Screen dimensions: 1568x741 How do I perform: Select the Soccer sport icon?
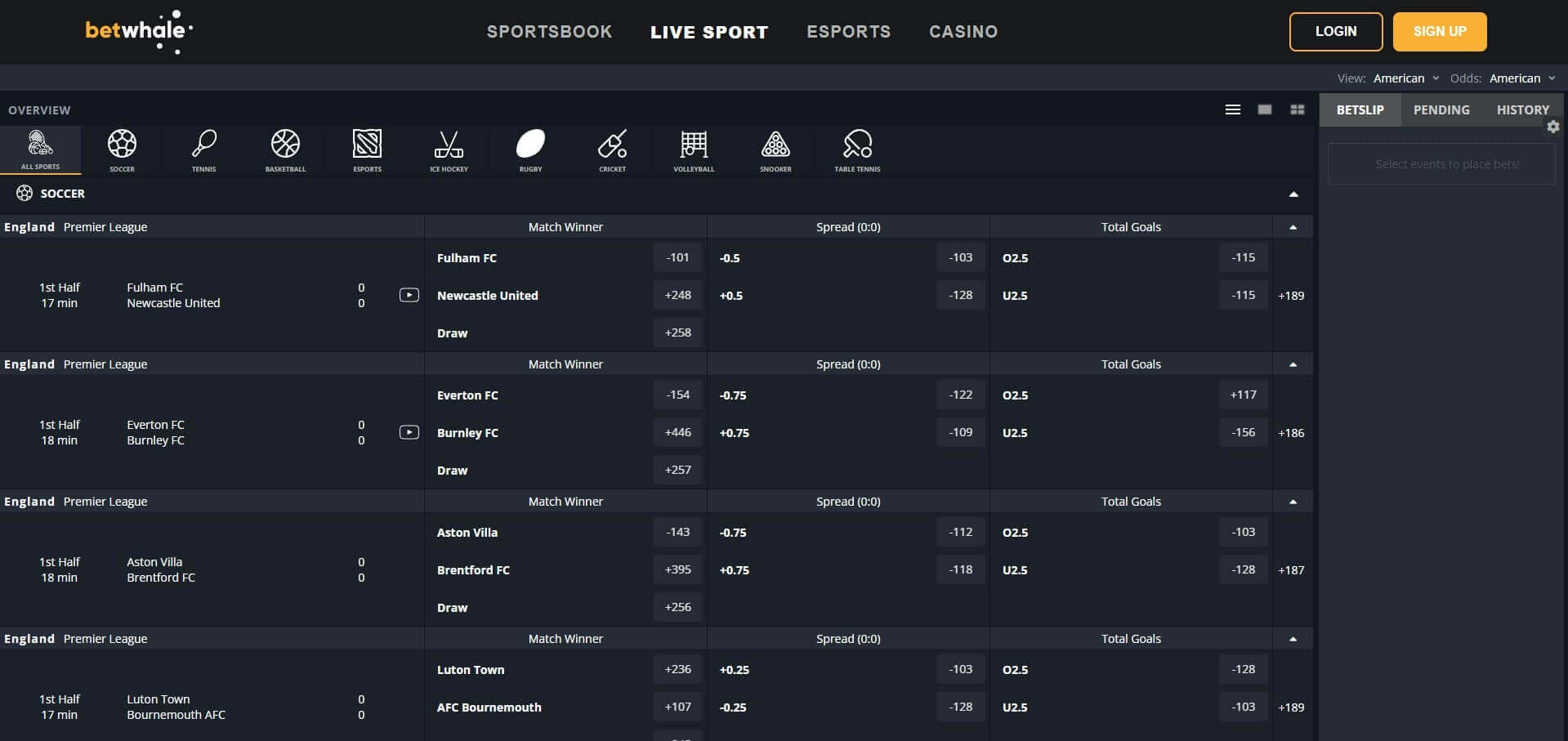(x=122, y=150)
